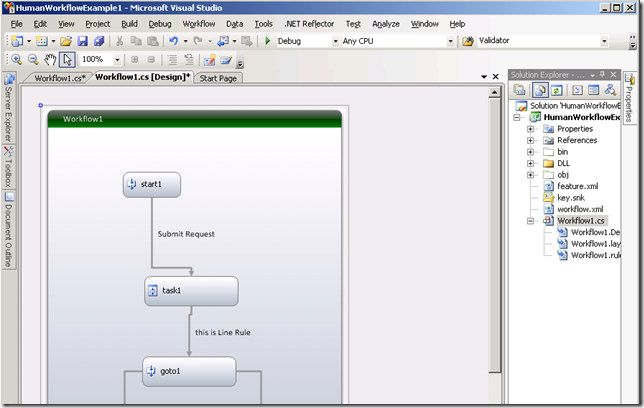
Task: Click the create new theme icon
Action: [x=209, y=60]
